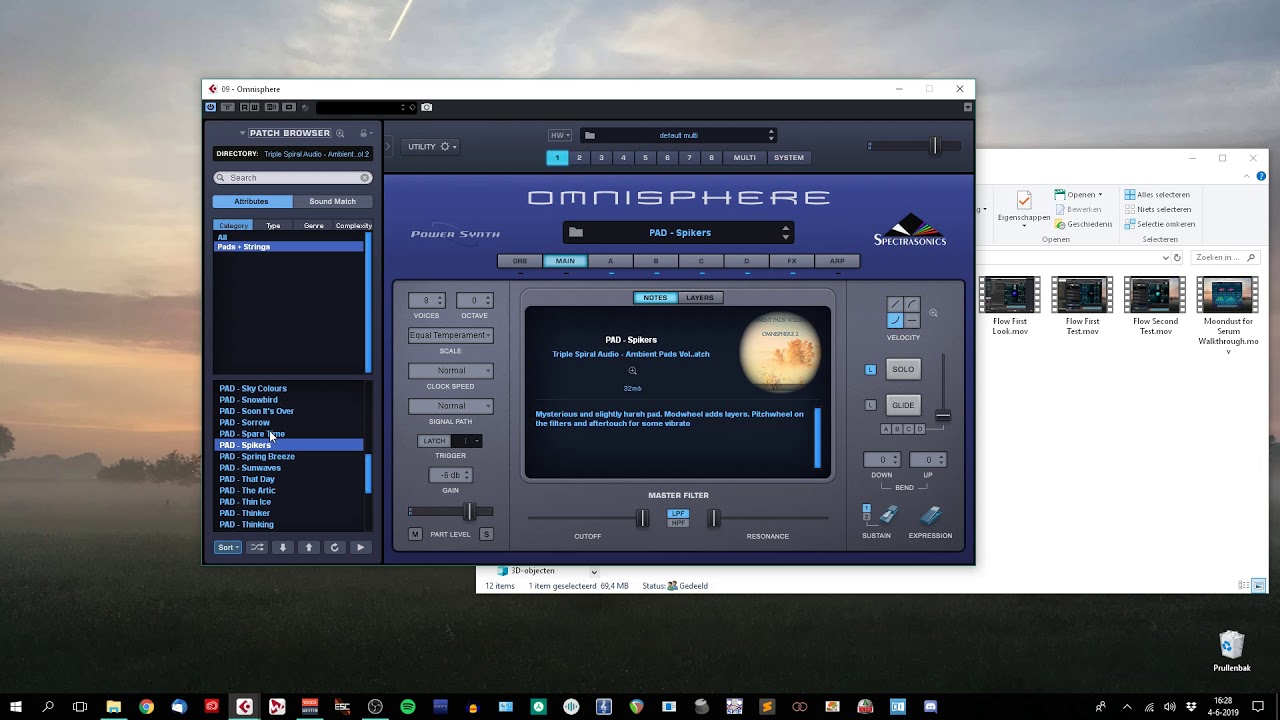
Task: Click Alles selecteren in Explorer window
Action: click(1157, 195)
